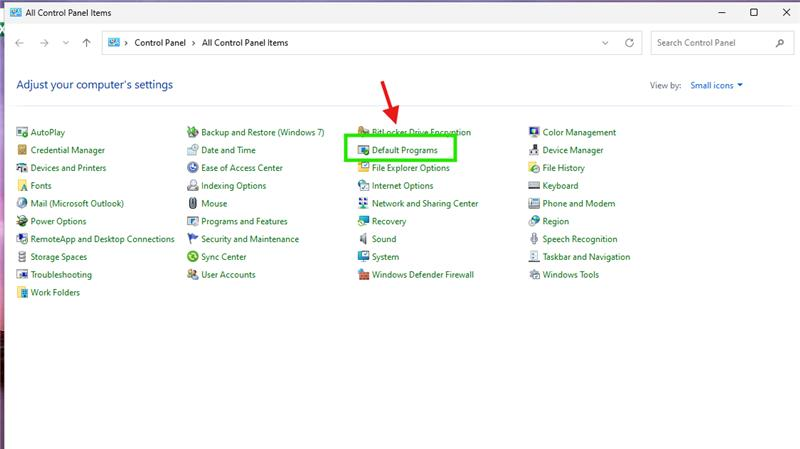Open the AutoPlay icon

[22, 133]
